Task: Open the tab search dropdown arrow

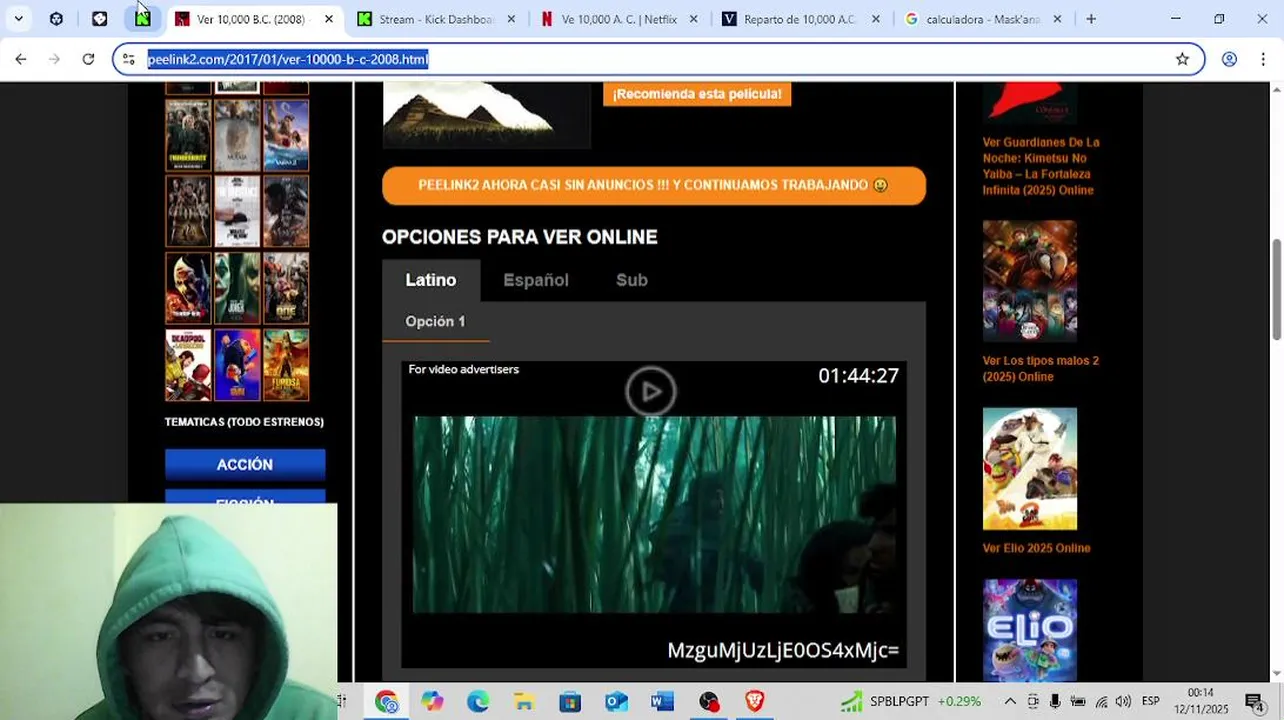Action: tap(18, 19)
